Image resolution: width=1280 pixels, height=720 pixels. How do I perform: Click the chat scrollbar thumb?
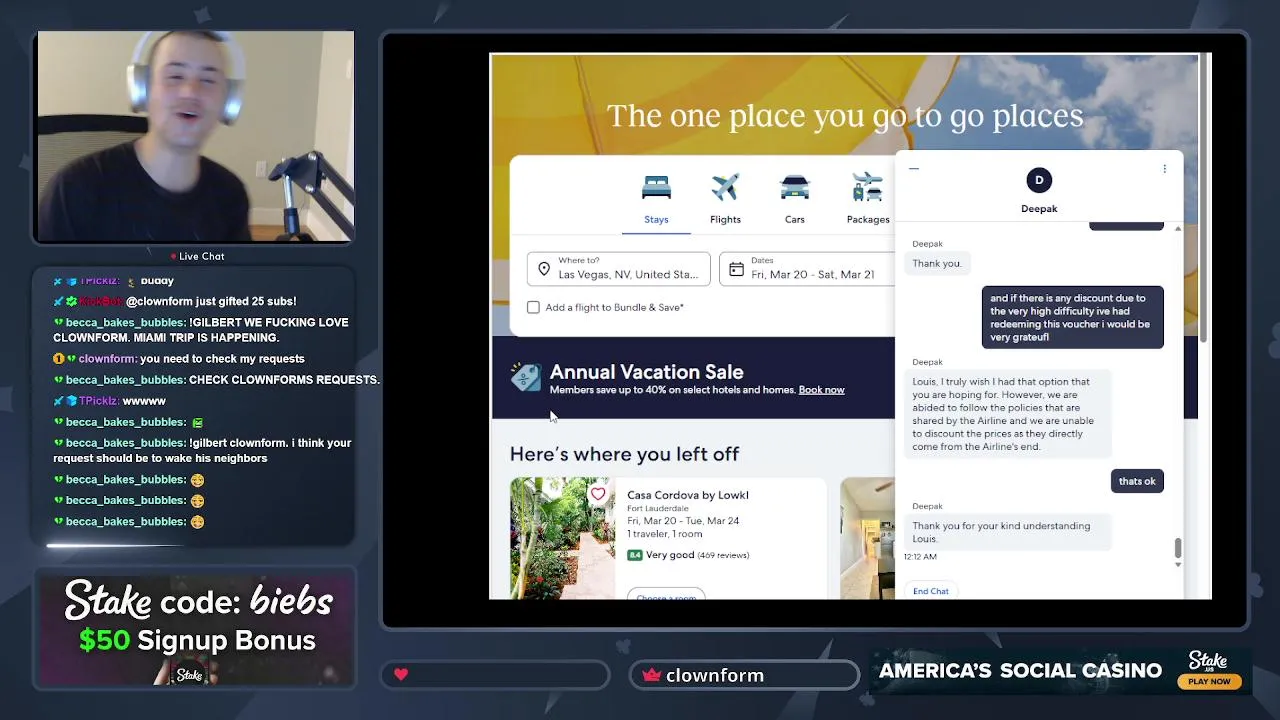[1177, 547]
